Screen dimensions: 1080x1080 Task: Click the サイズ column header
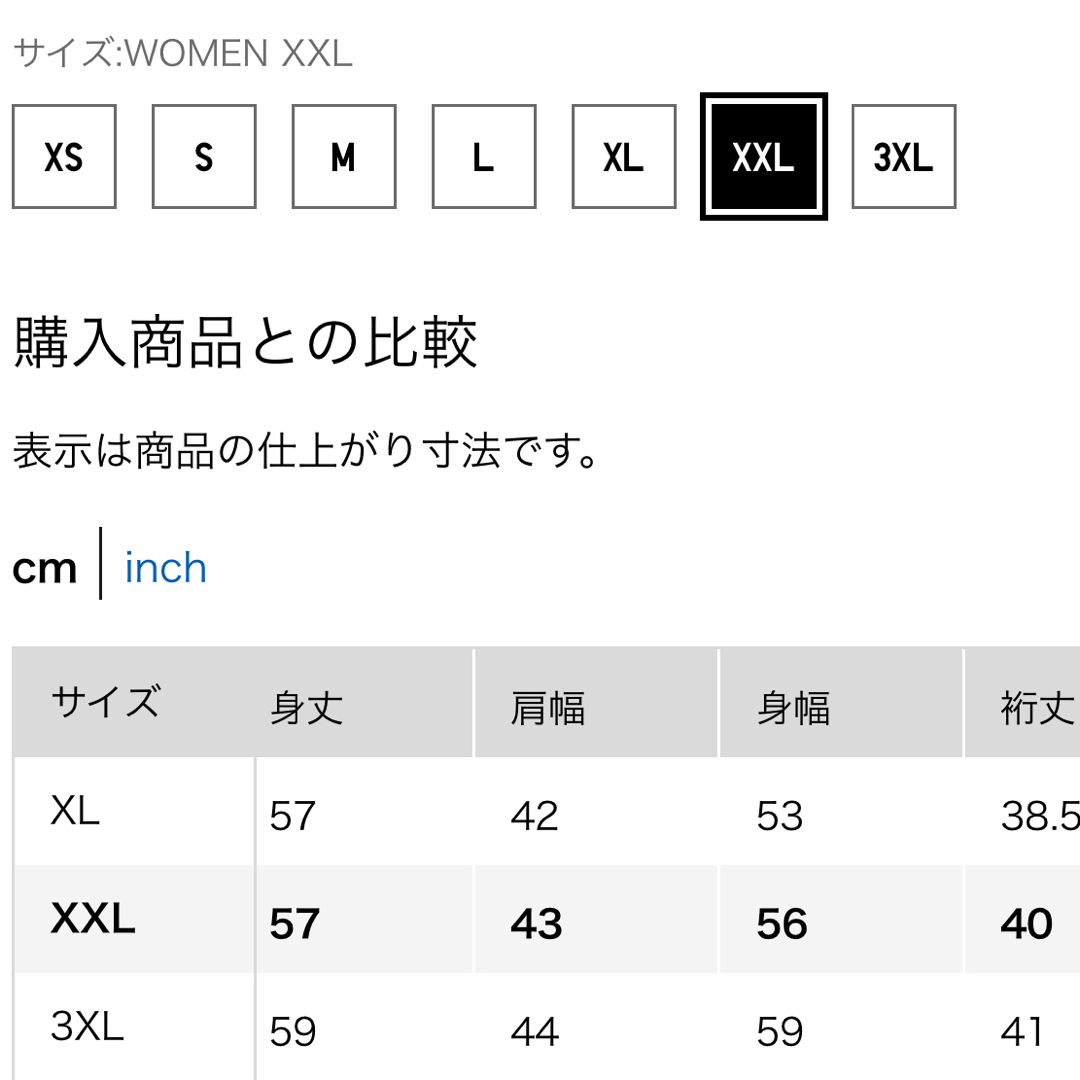click(106, 702)
